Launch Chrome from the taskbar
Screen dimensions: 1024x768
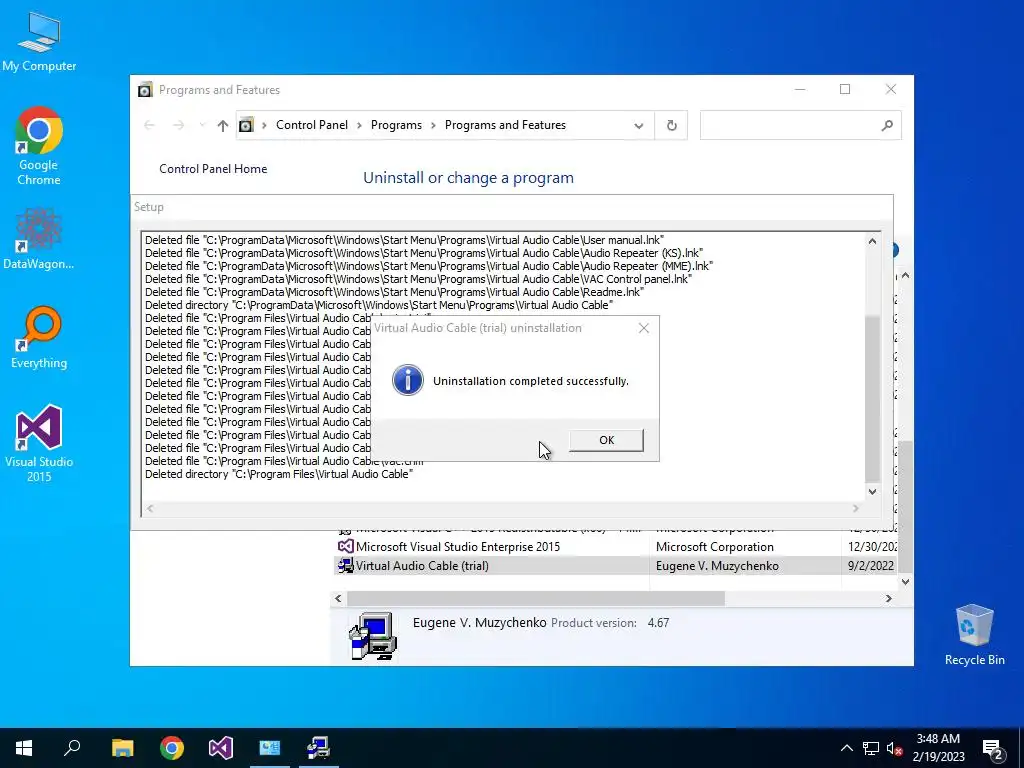172,748
